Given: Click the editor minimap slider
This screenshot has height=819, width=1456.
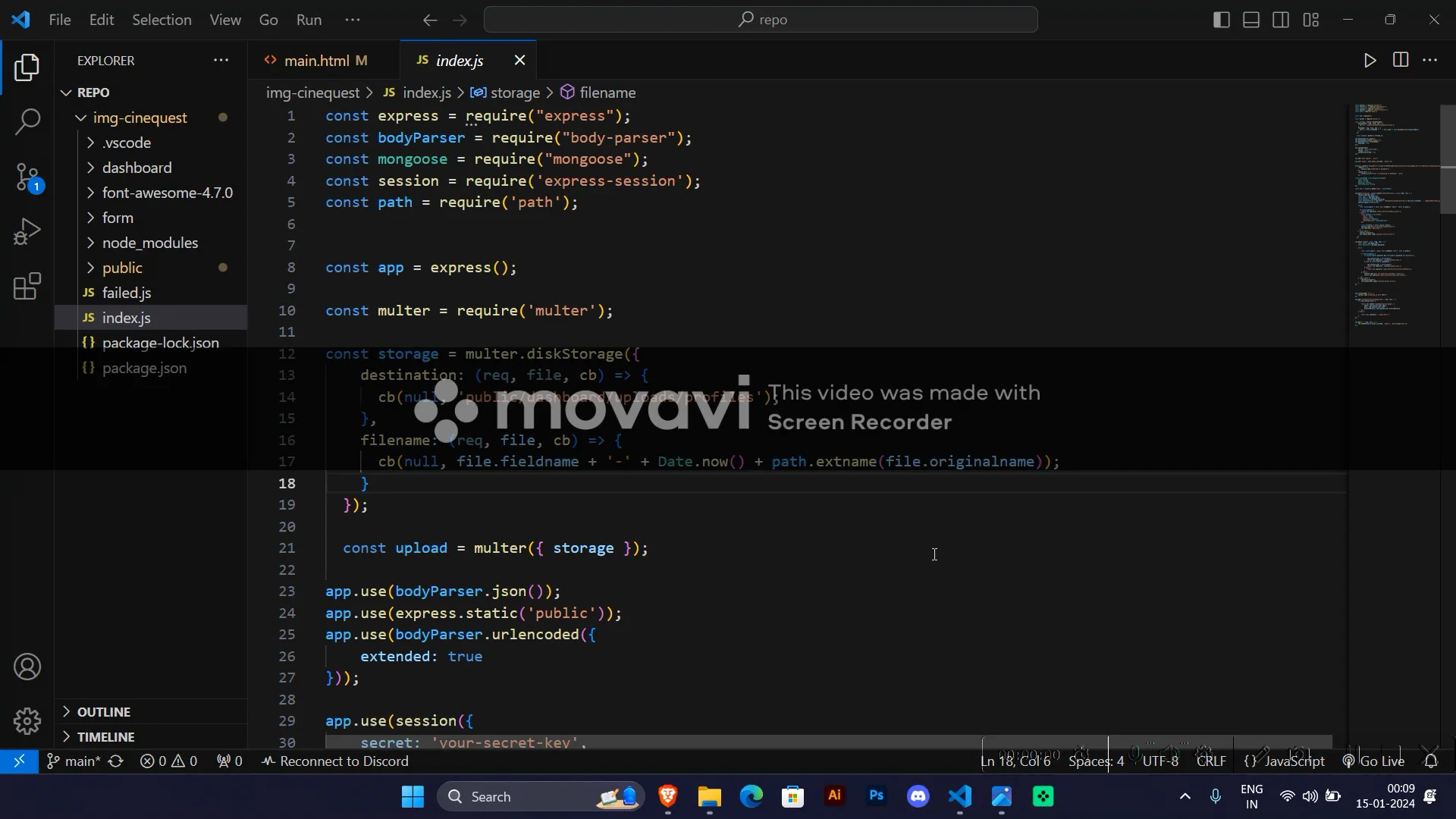Looking at the screenshot, I should [x=1447, y=159].
